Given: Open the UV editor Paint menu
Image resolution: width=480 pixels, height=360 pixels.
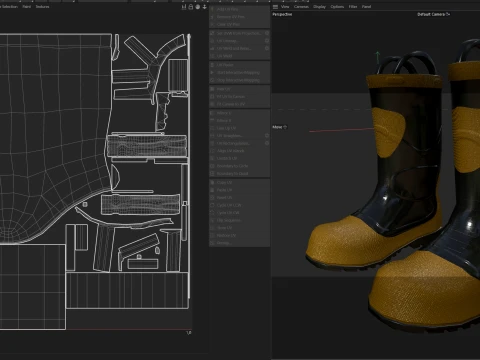Looking at the screenshot, I should pos(27,7).
